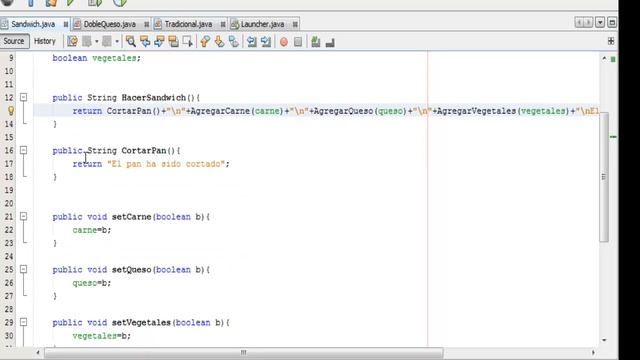Collapse the setCarne method fold
This screenshot has height=360, width=640.
point(24,216)
